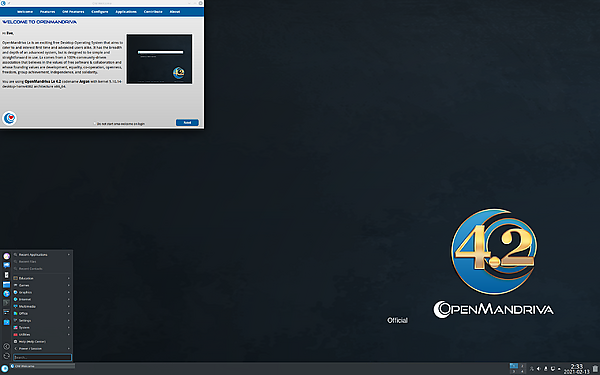The width and height of the screenshot is (600, 375).
Task: Open the trash icon in the panel
Action: 595,369
